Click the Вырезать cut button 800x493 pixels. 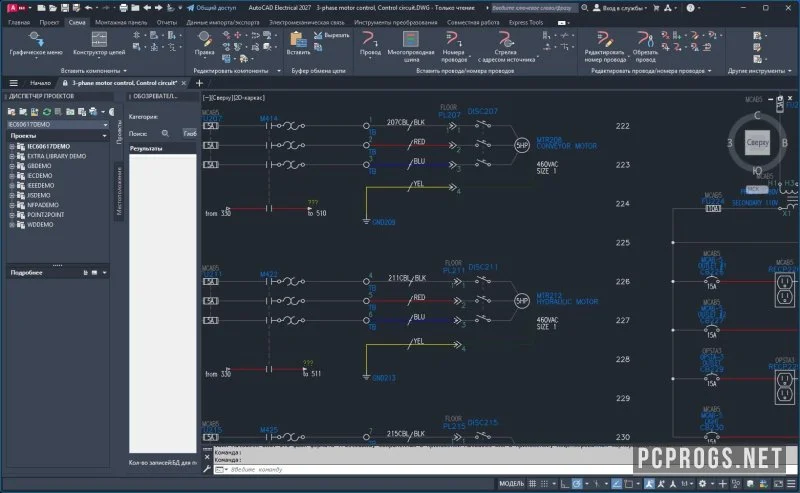pyautogui.click(x=332, y=35)
